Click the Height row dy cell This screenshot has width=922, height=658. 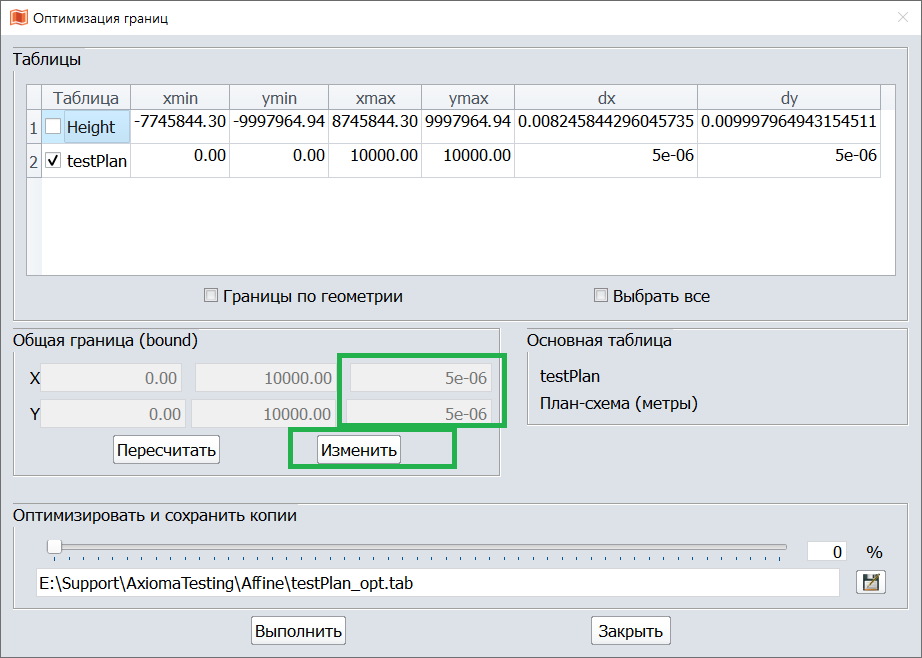(788, 122)
